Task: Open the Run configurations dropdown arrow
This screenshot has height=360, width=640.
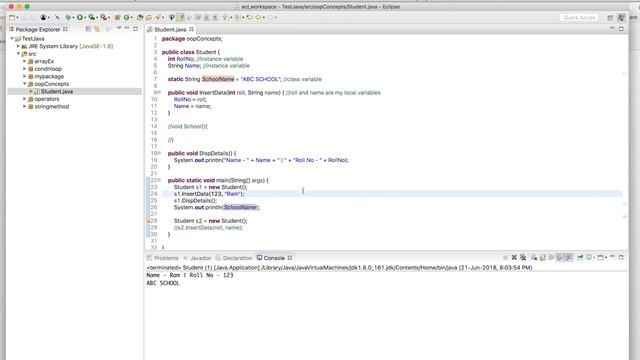Action: [x=85, y=18]
